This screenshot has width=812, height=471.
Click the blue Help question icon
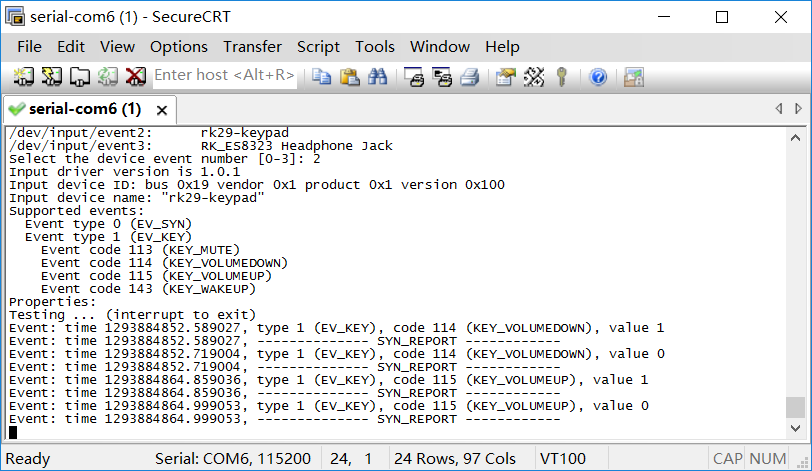598,77
